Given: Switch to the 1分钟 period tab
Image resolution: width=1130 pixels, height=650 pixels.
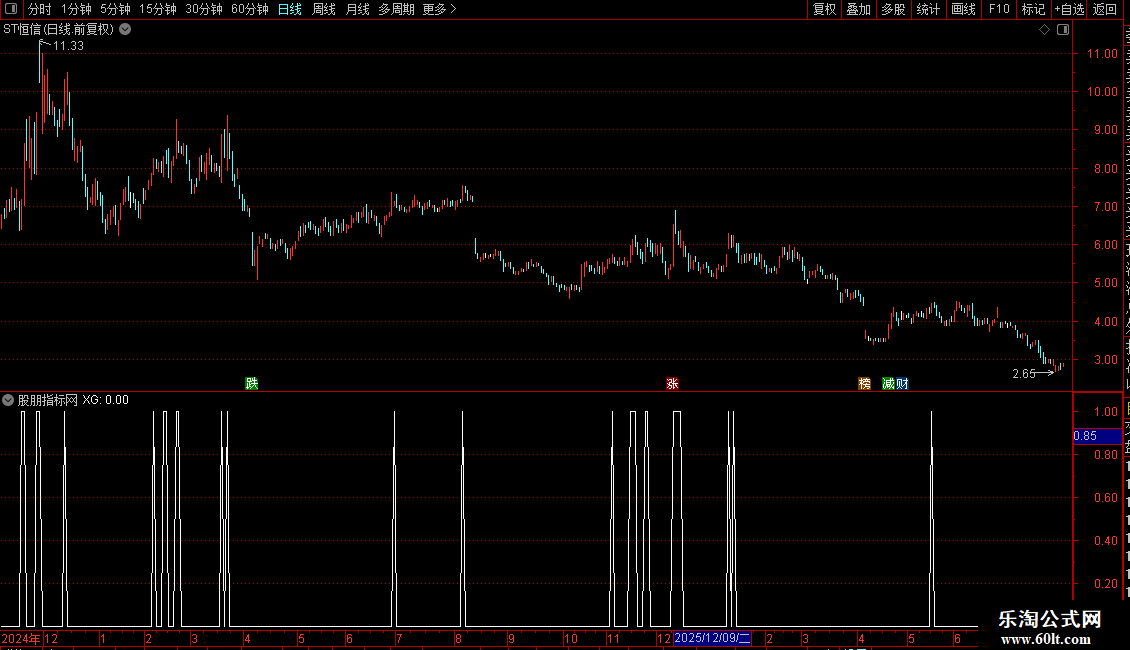Looking at the screenshot, I should click(76, 9).
